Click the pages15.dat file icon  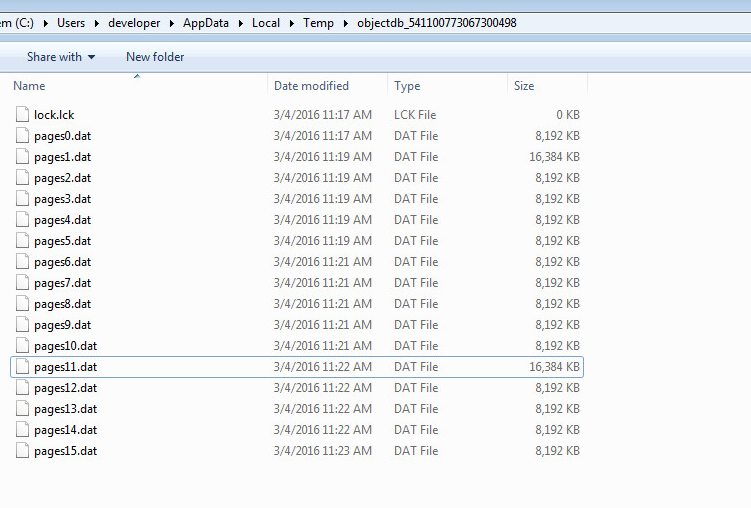(x=22, y=451)
